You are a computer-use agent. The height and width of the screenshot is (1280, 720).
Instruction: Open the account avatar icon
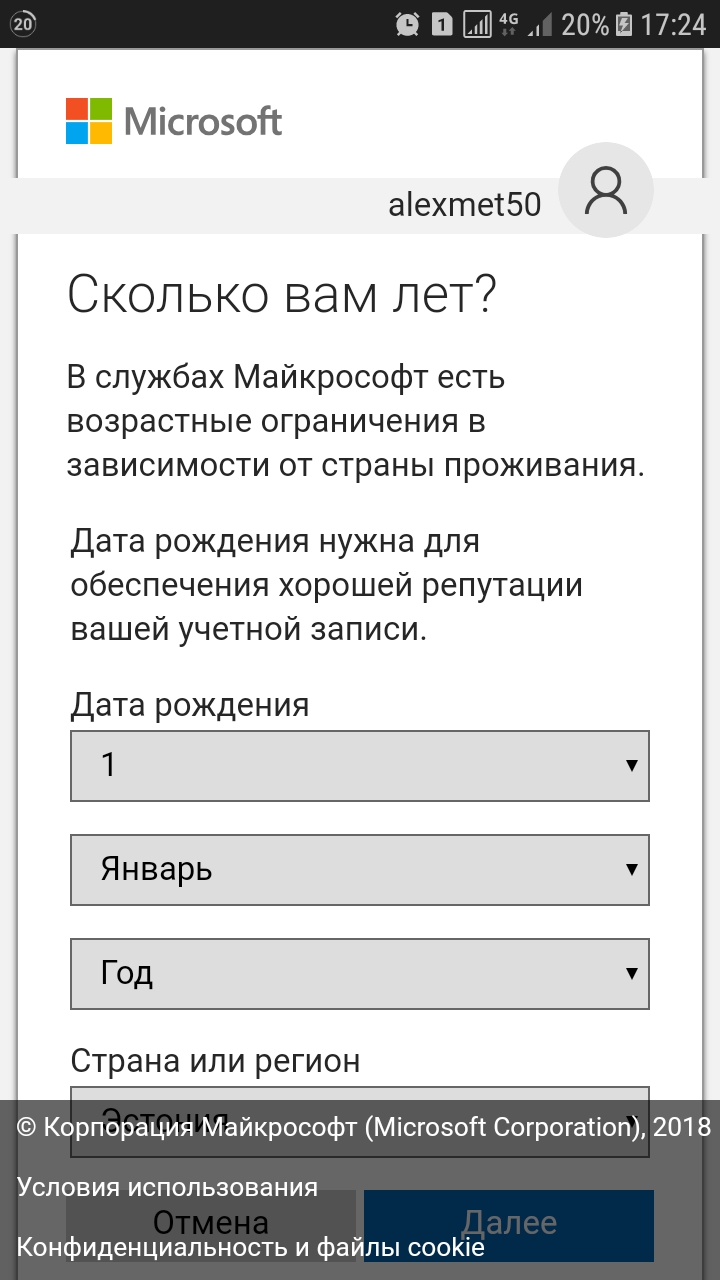pyautogui.click(x=606, y=191)
